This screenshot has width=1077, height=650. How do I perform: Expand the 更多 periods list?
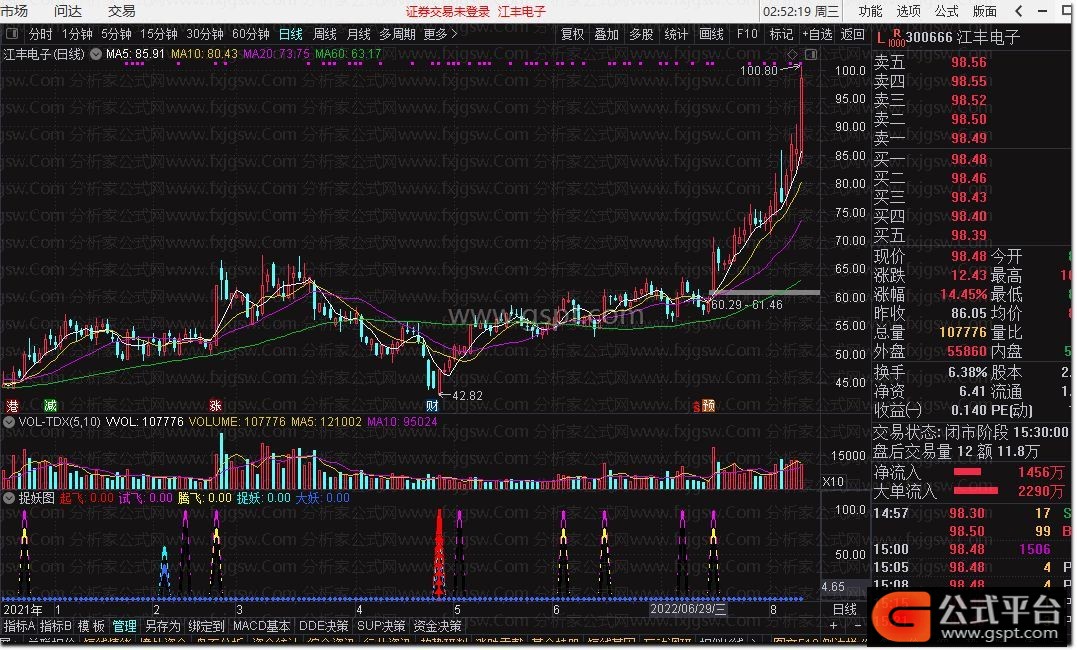tap(440, 34)
